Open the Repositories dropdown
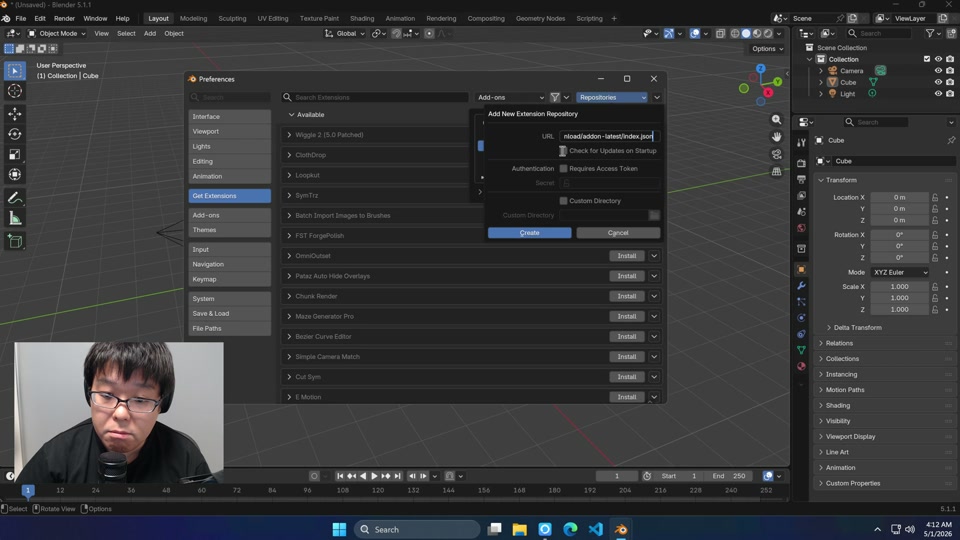 click(612, 97)
